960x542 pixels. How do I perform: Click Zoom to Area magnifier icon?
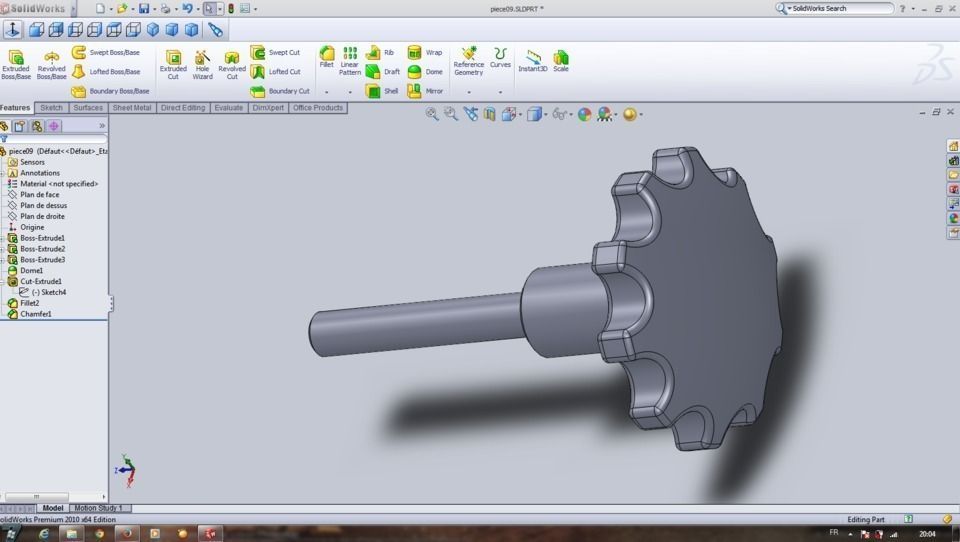pos(451,114)
